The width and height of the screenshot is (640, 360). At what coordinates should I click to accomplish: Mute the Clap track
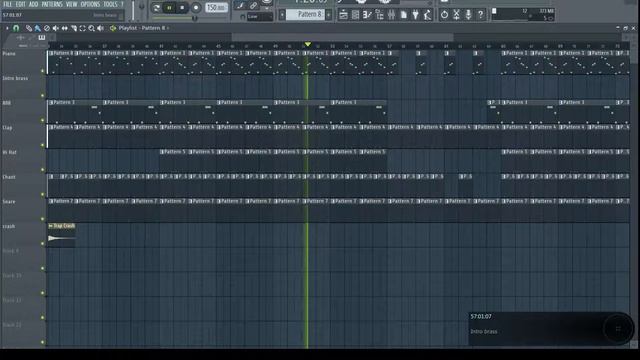pyautogui.click(x=42, y=145)
